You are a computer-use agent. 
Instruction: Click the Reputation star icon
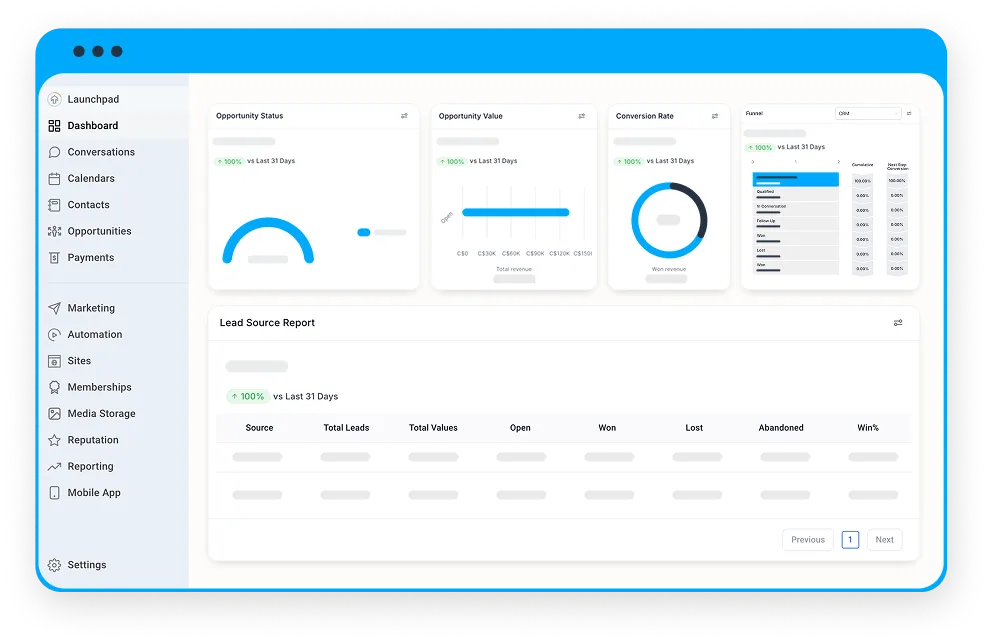point(54,440)
